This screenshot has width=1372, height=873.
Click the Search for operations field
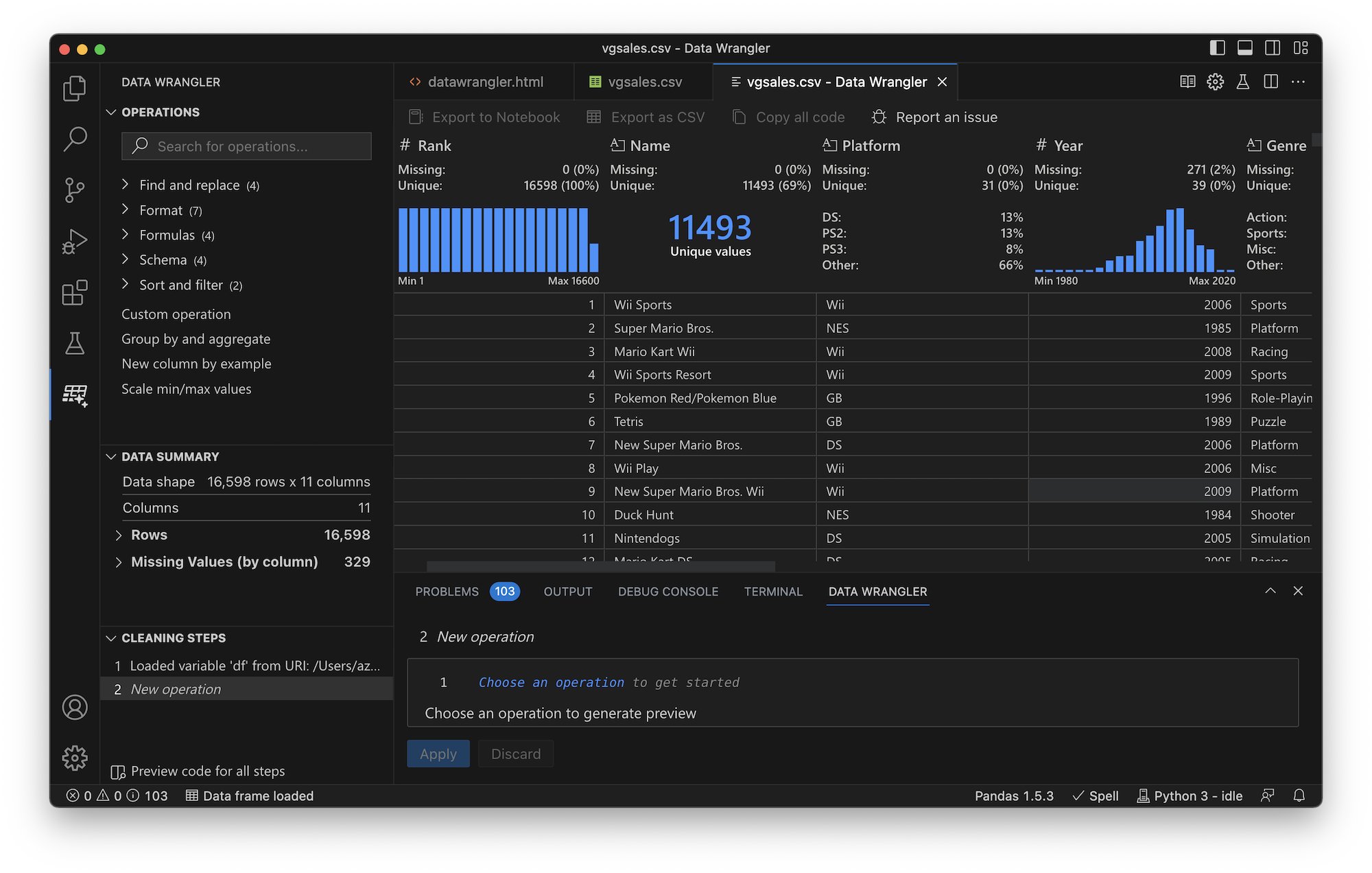click(247, 146)
